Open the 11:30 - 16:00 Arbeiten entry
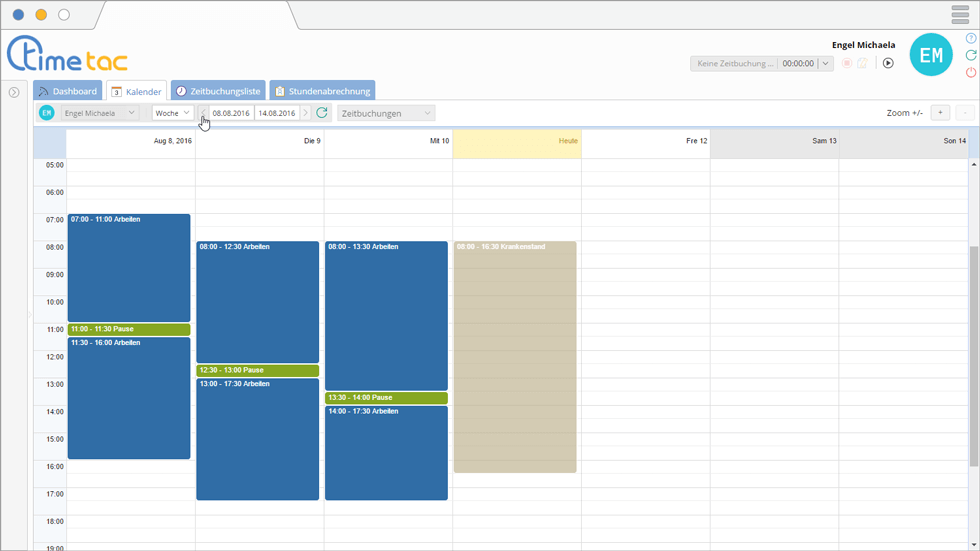Viewport: 980px width, 551px height. pyautogui.click(x=129, y=398)
